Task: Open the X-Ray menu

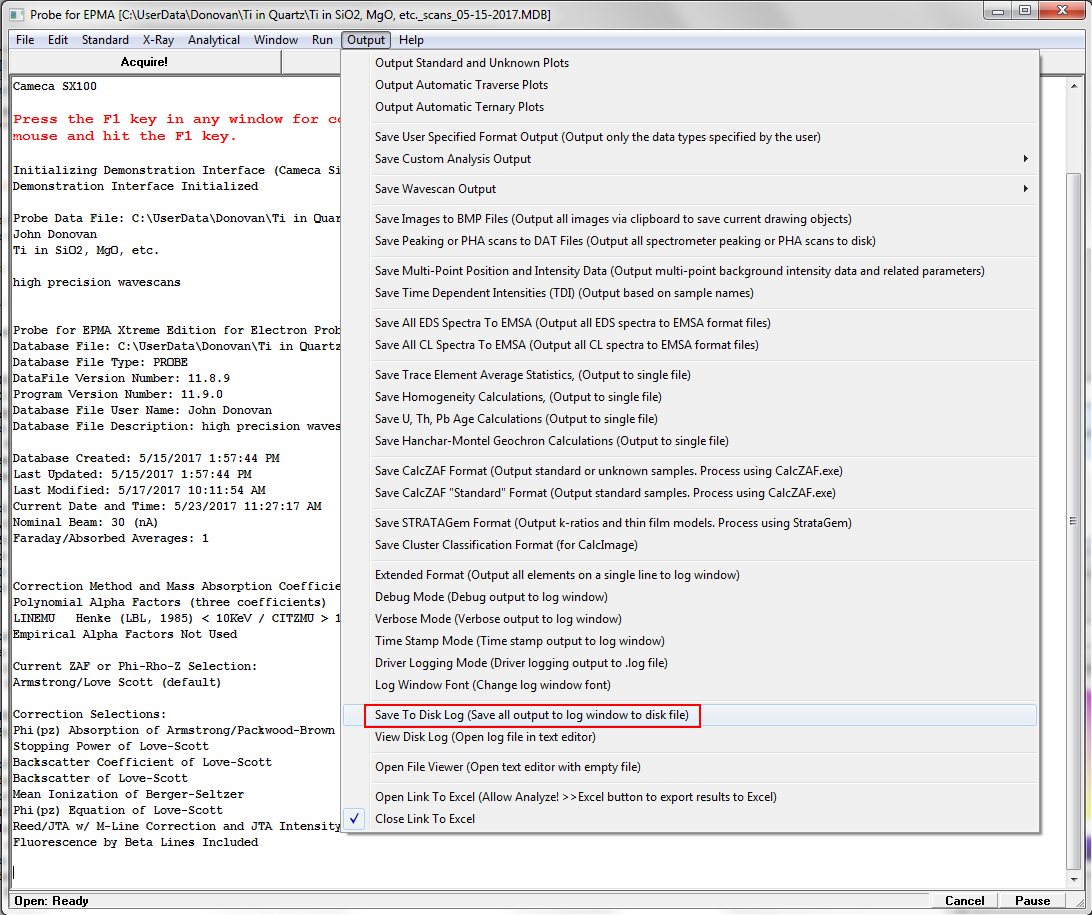Action: [159, 40]
